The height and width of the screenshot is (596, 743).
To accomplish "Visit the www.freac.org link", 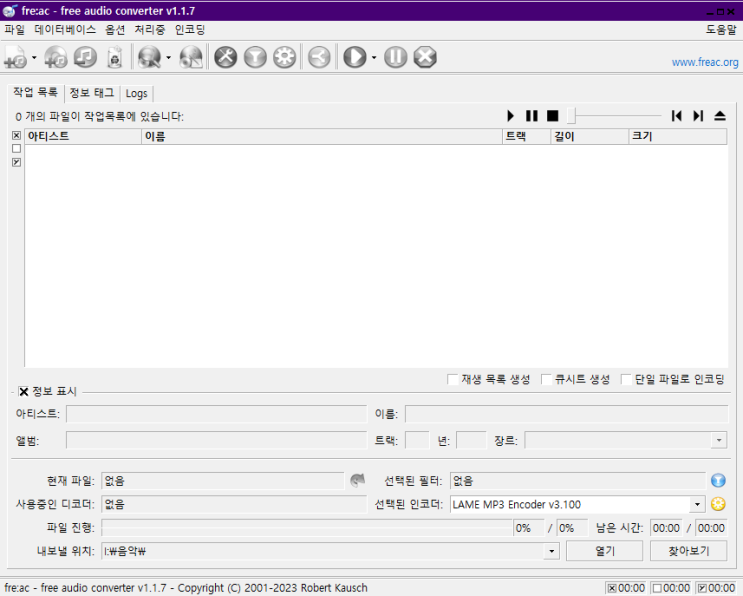I will pyautogui.click(x=705, y=62).
